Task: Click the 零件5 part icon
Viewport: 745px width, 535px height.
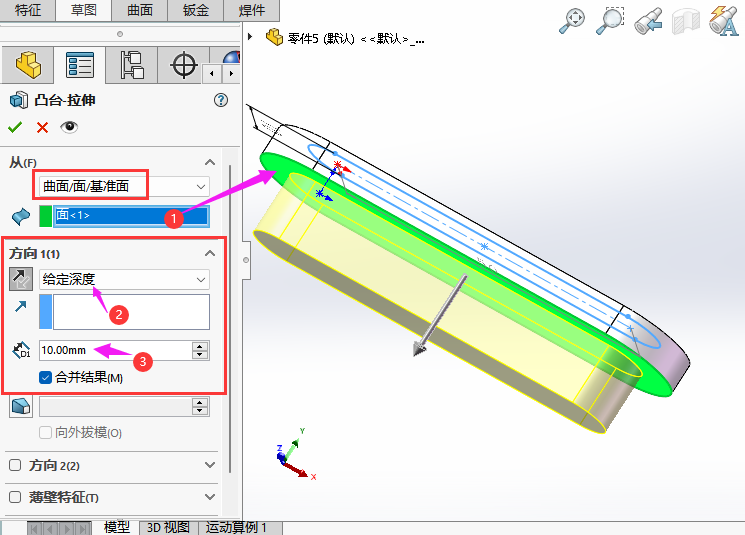Action: pyautogui.click(x=274, y=37)
